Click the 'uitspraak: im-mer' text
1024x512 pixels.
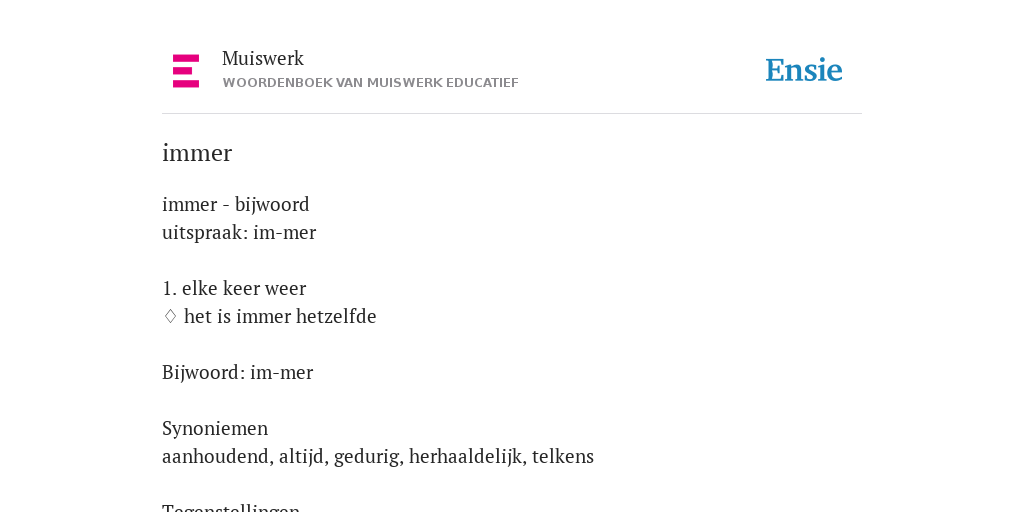(x=239, y=232)
